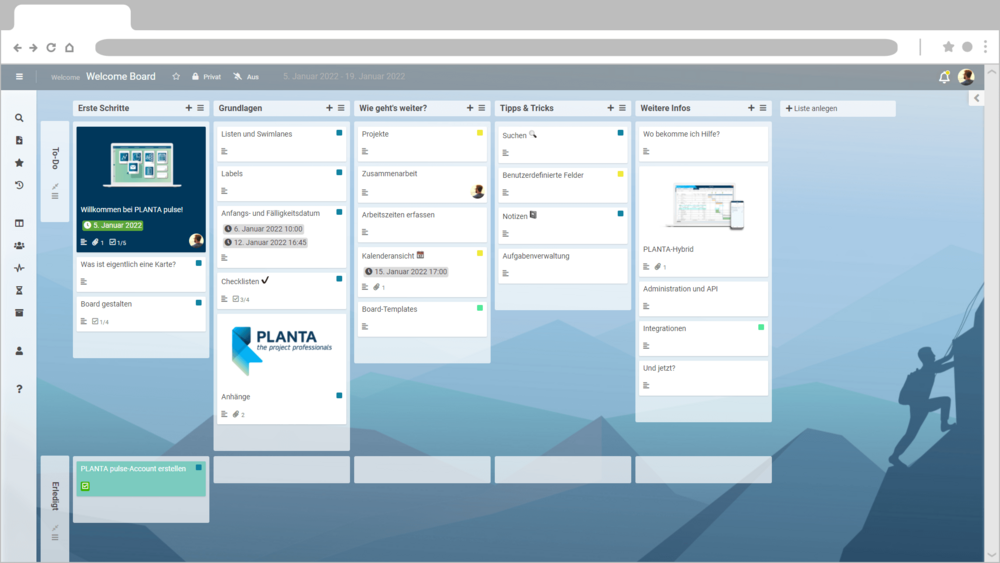Open the question mark help icon

click(x=19, y=389)
